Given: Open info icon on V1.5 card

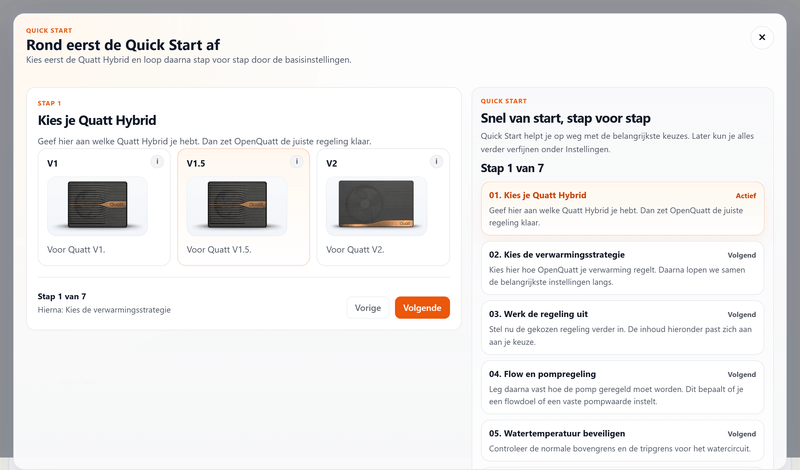Looking at the screenshot, I should click(296, 162).
